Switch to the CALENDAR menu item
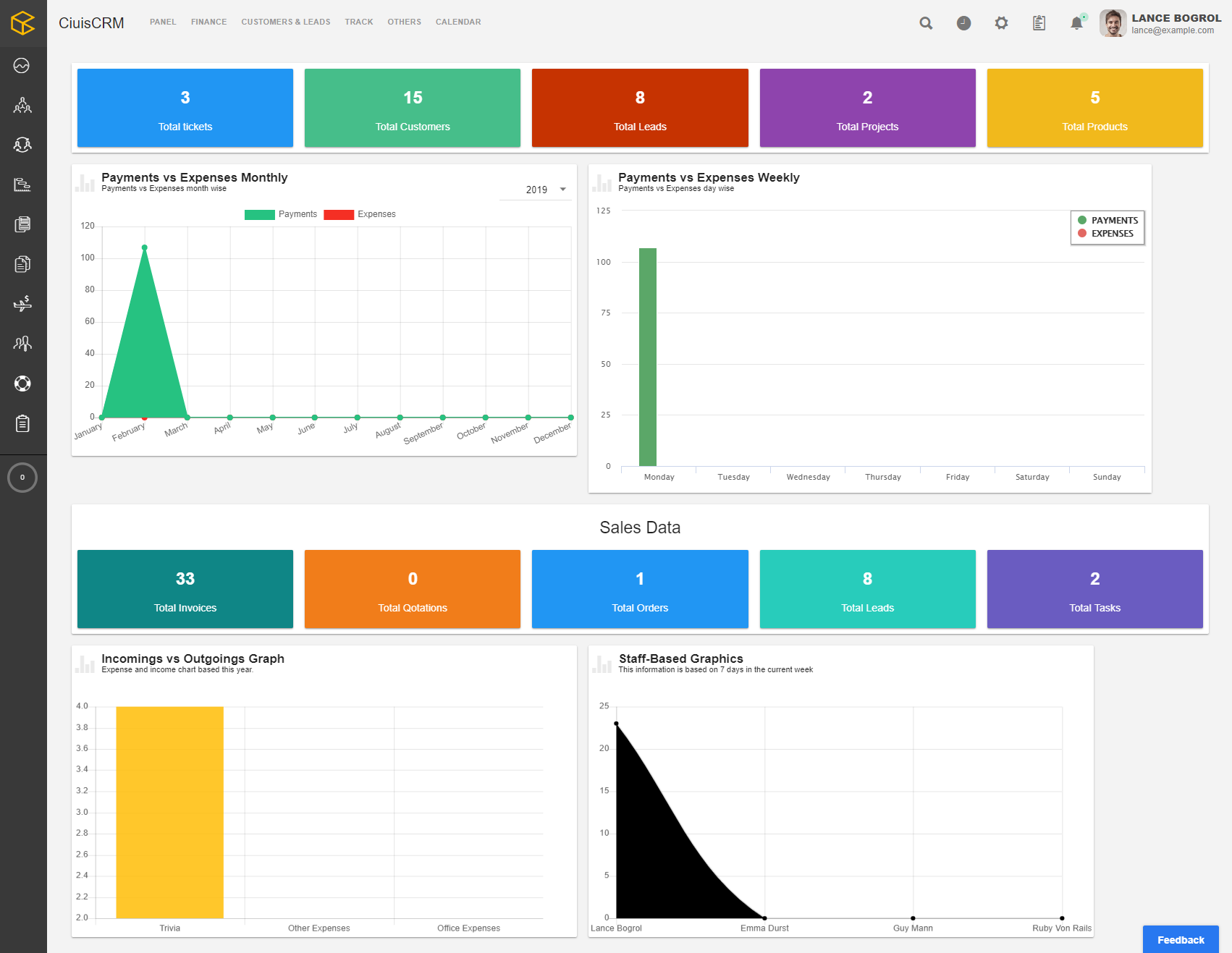The height and width of the screenshot is (953, 1232). [457, 22]
